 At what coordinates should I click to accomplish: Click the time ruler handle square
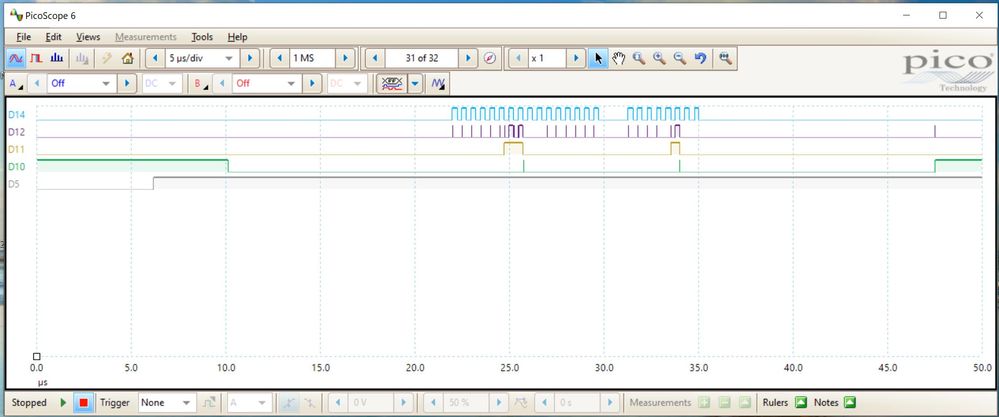click(37, 357)
